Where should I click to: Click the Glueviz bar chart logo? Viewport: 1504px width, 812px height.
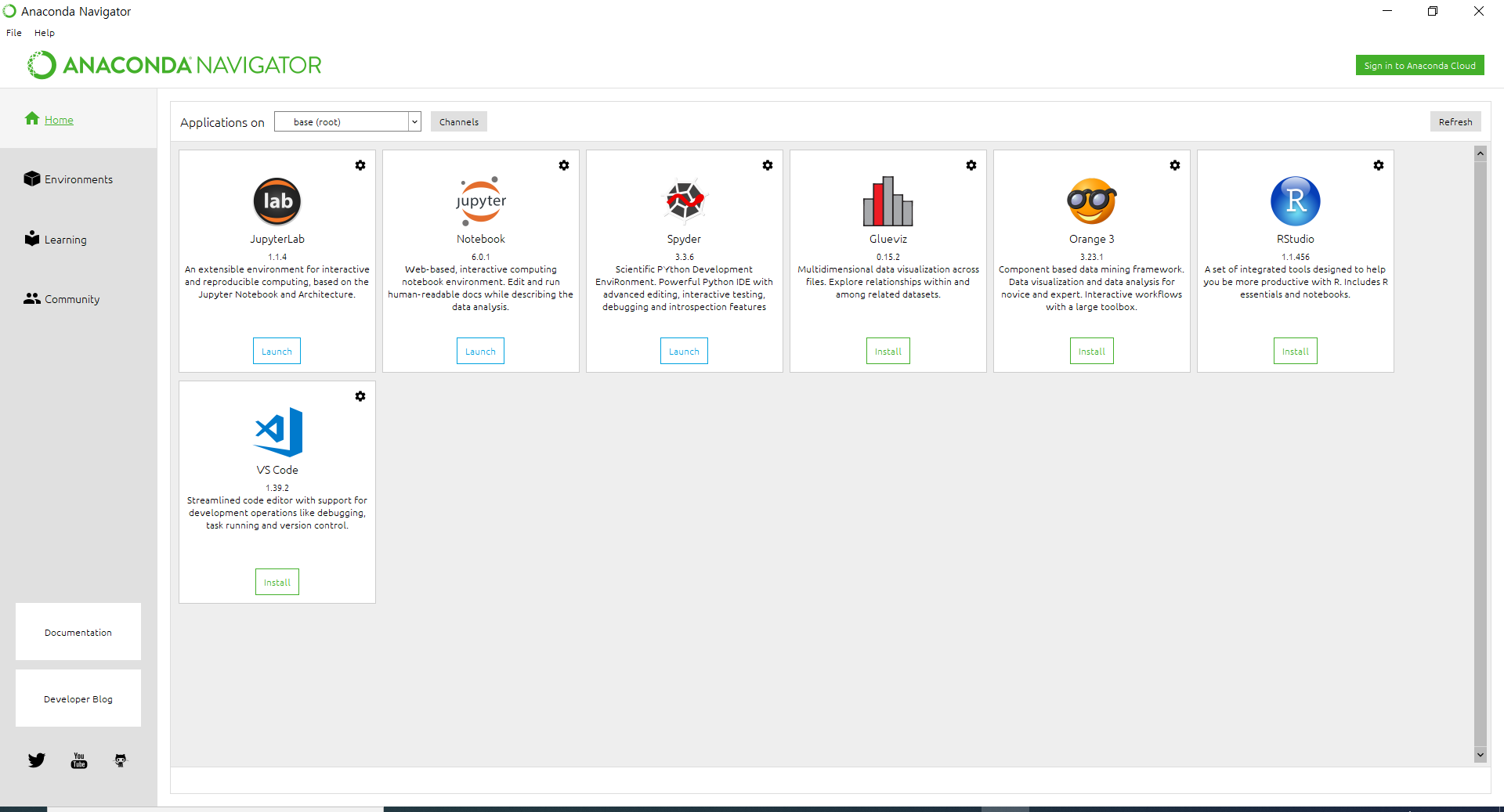point(888,201)
